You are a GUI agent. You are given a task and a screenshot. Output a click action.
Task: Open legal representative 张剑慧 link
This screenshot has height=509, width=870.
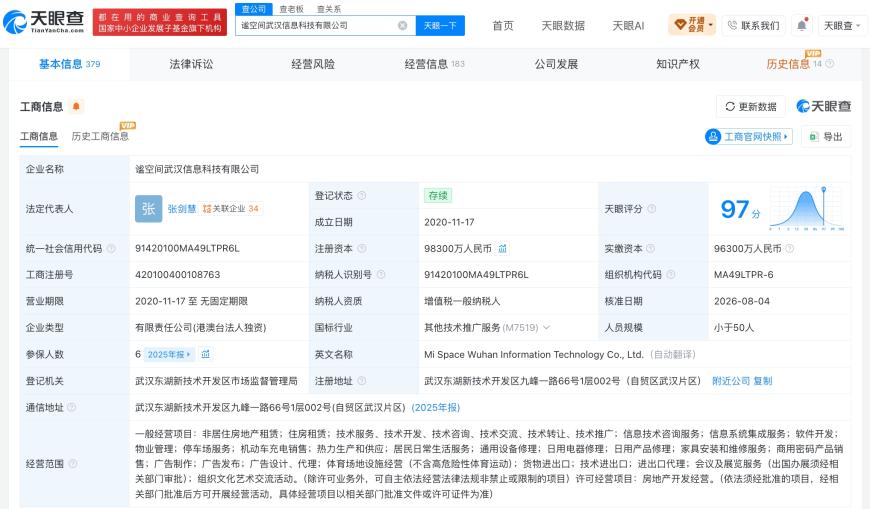(182, 209)
